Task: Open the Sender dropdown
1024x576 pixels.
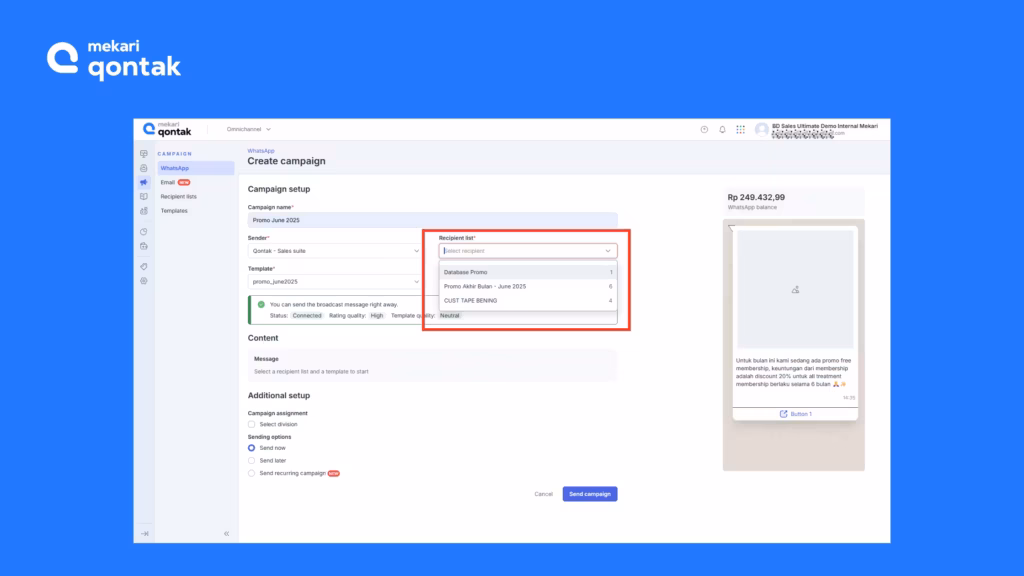Action: pos(334,251)
